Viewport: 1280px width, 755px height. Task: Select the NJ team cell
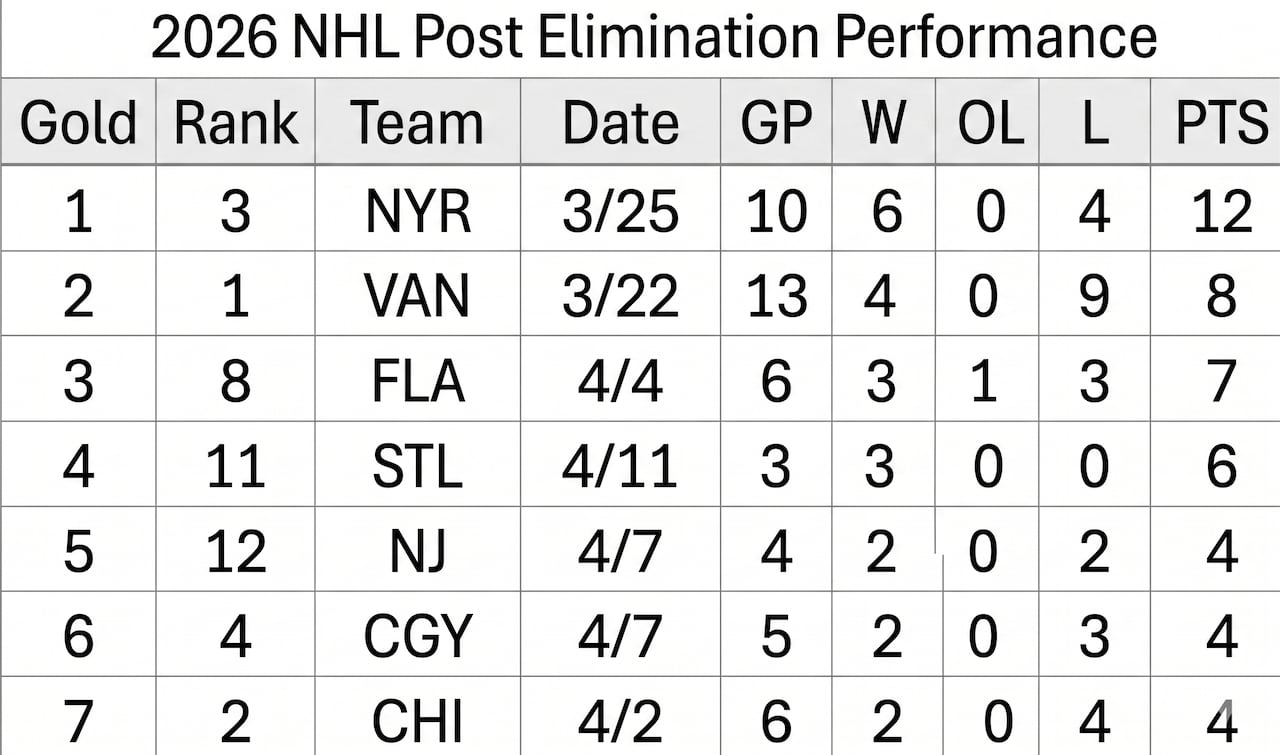[417, 551]
